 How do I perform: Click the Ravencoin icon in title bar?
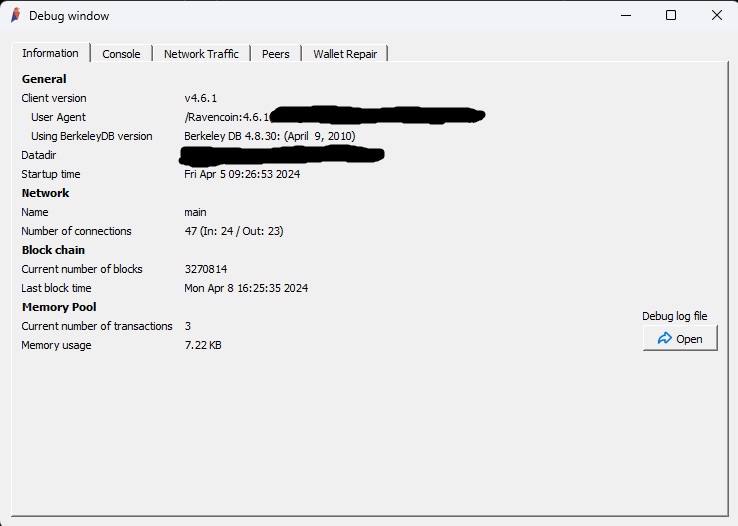pos(16,15)
